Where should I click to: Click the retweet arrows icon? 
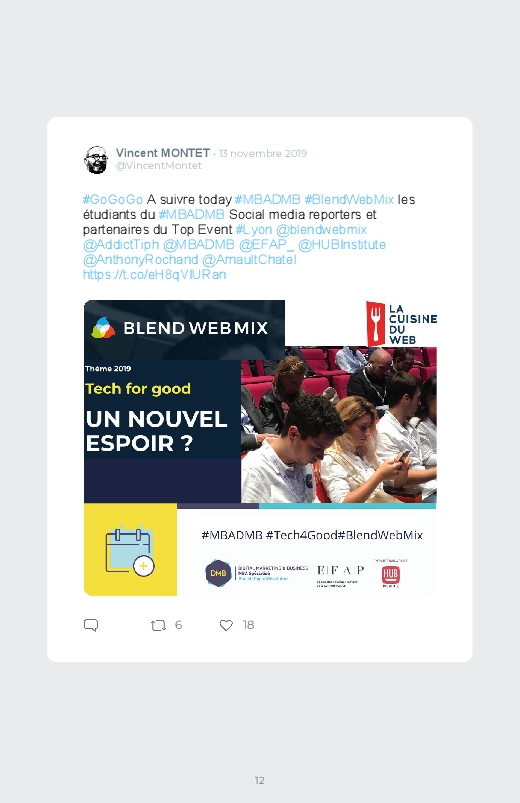(158, 625)
